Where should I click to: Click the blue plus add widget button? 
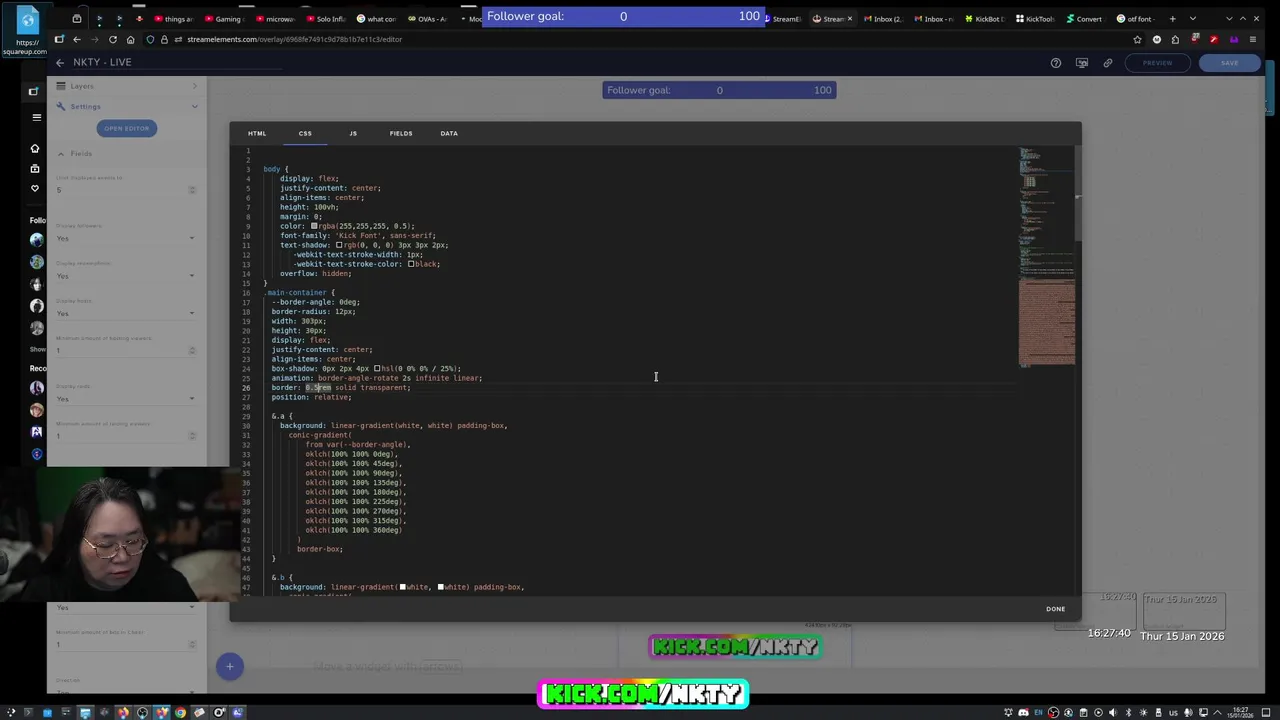point(229,666)
